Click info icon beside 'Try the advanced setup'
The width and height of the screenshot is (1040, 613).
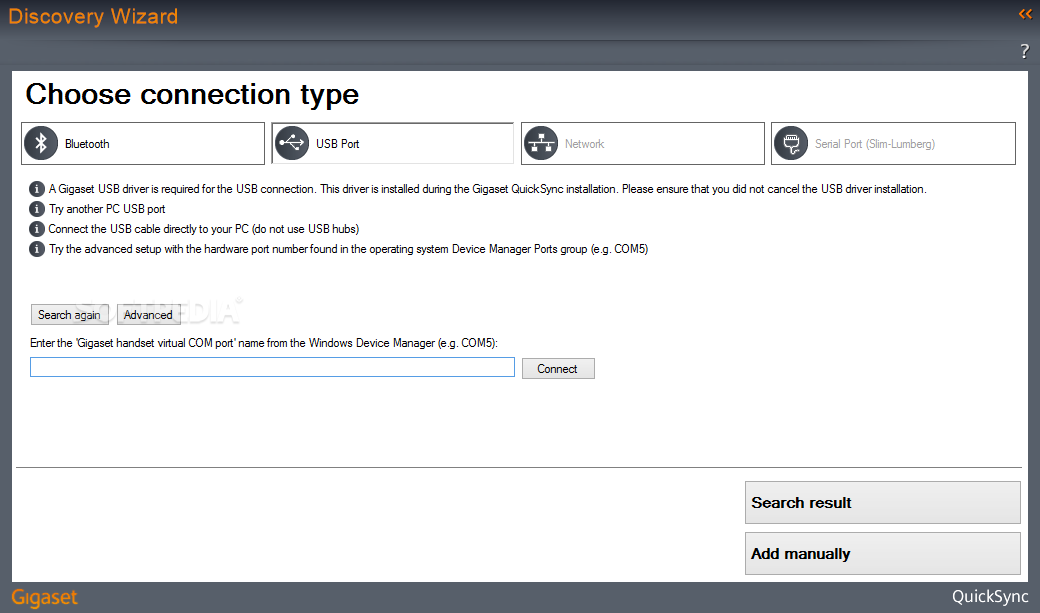click(36, 249)
